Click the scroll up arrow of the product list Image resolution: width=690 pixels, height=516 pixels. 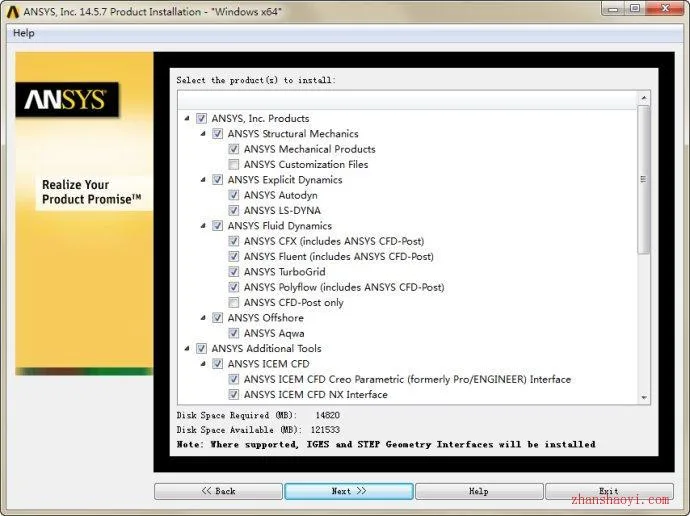pos(644,98)
